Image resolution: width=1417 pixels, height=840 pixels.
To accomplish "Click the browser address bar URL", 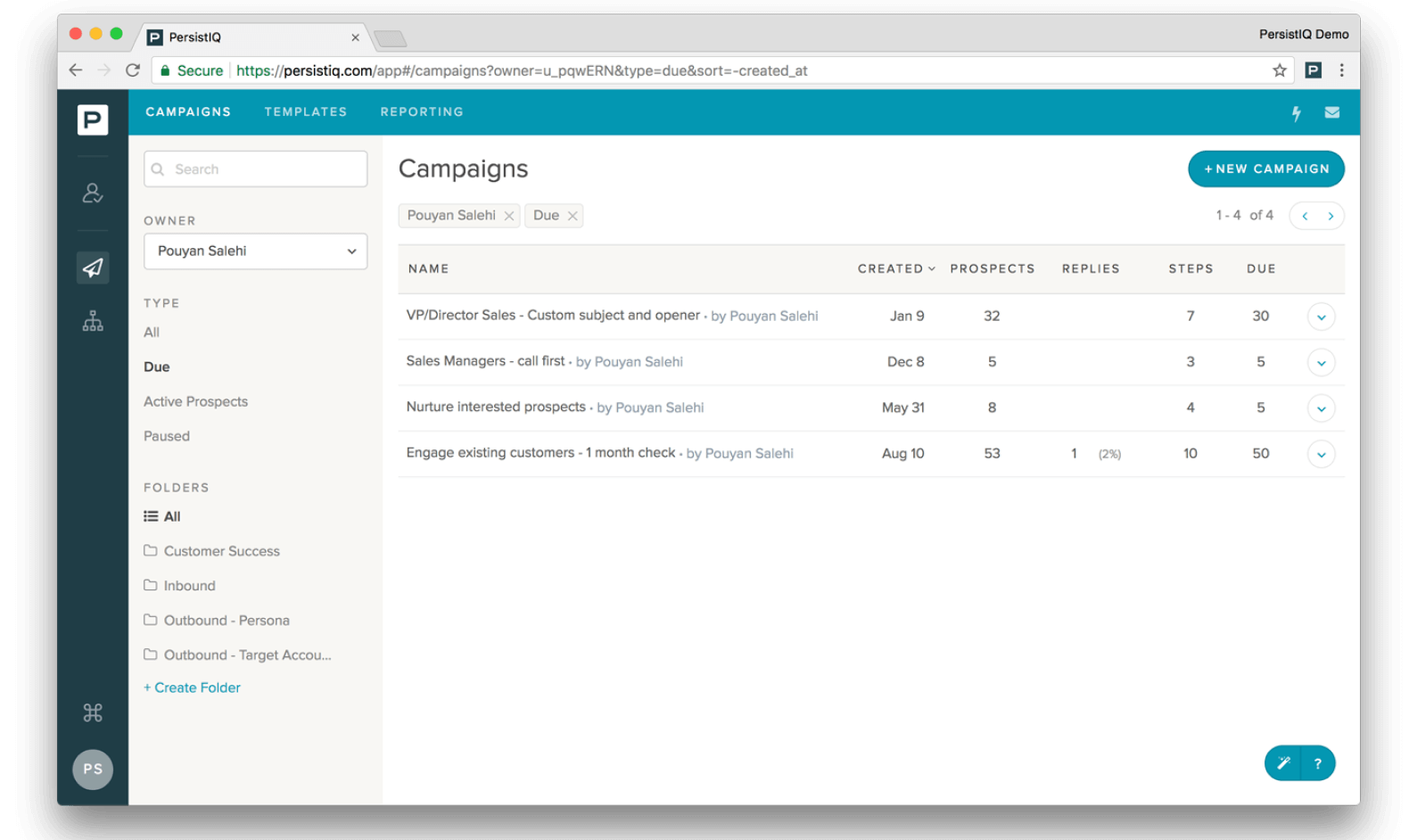I will point(522,70).
